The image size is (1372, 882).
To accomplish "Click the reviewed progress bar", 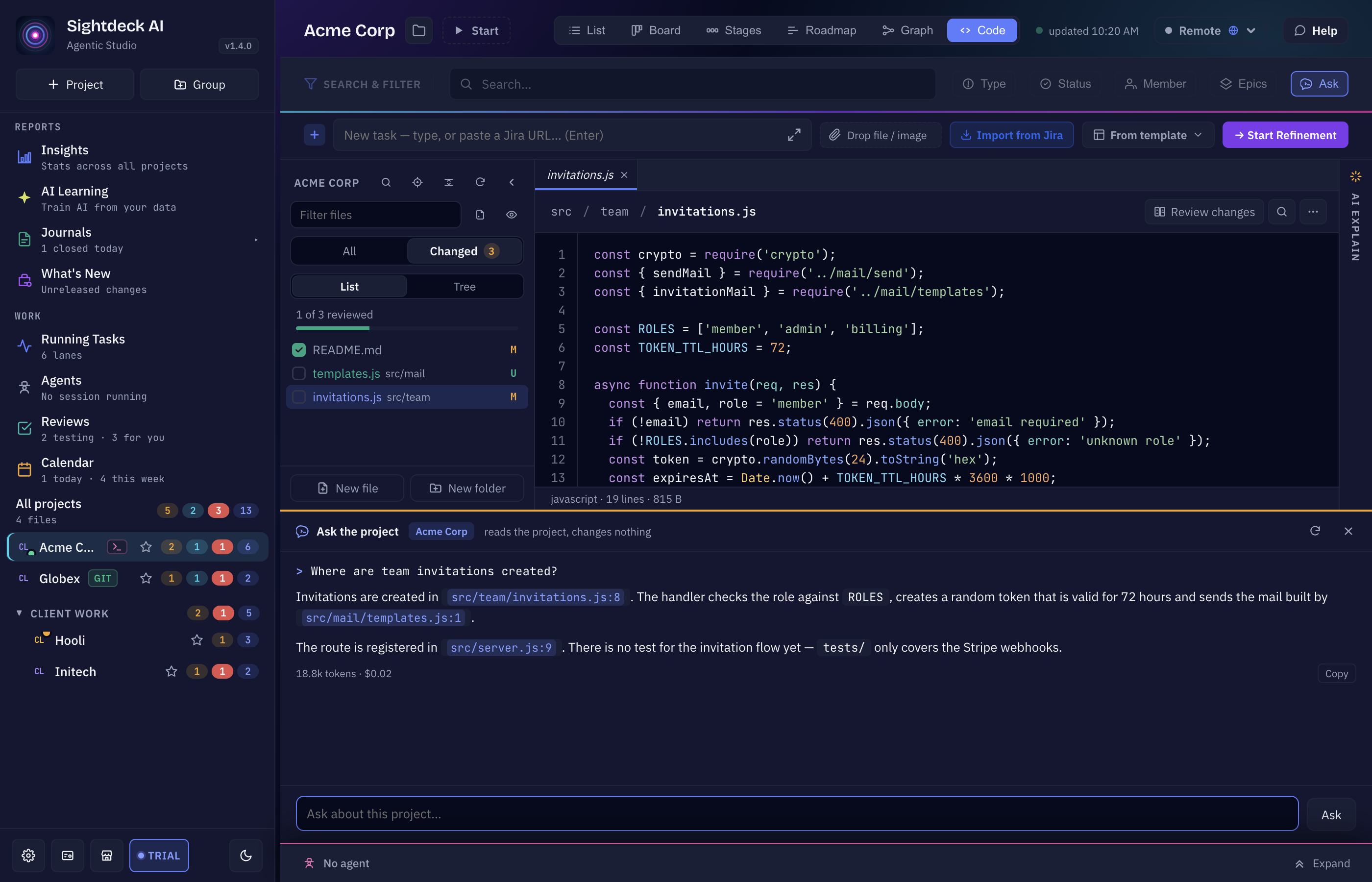I will pyautogui.click(x=407, y=328).
